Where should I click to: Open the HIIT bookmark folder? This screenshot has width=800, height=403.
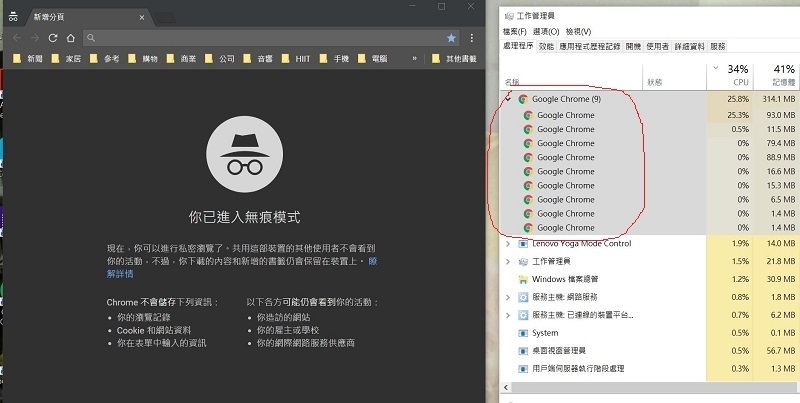[x=296, y=59]
